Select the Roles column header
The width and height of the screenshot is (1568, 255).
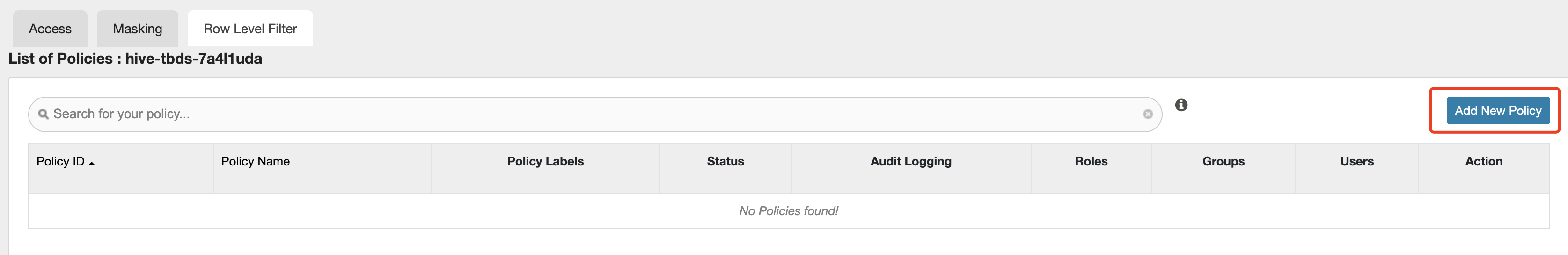1091,162
